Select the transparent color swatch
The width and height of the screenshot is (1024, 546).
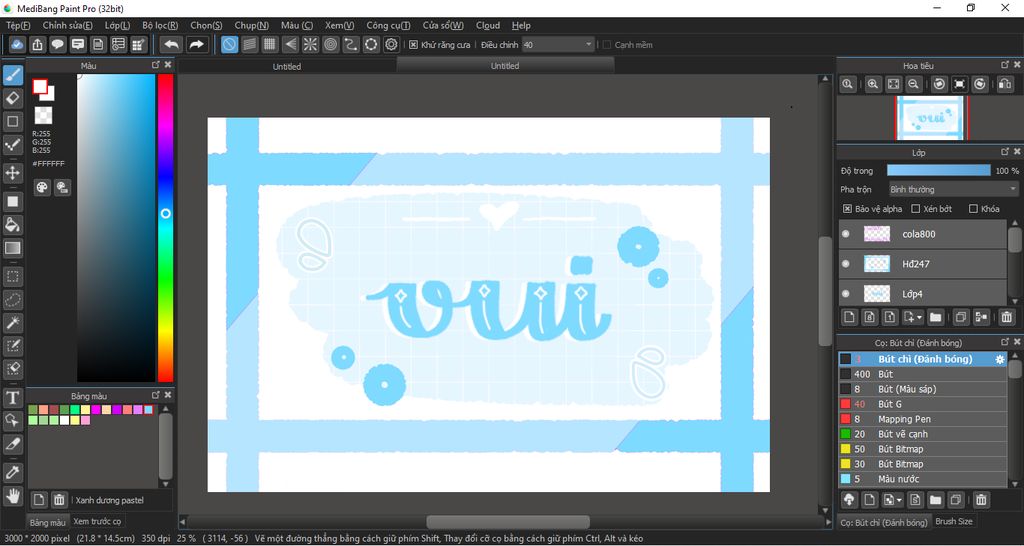point(43,115)
